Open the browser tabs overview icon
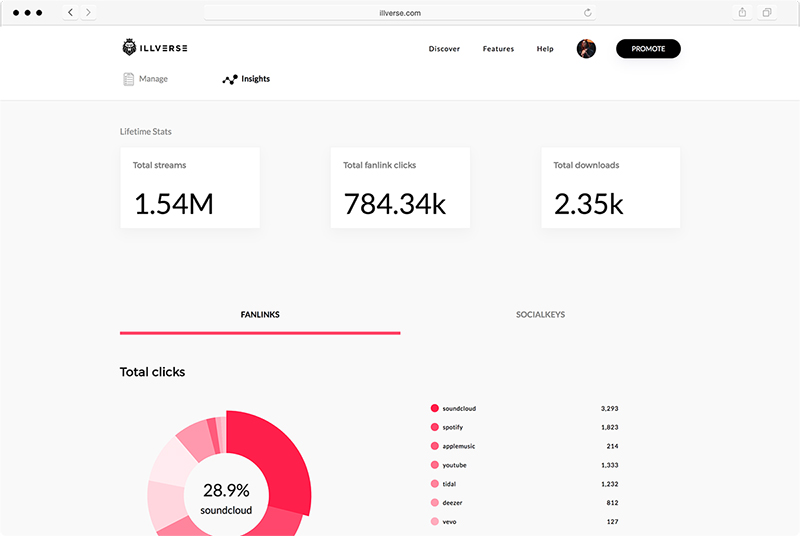 pos(767,12)
